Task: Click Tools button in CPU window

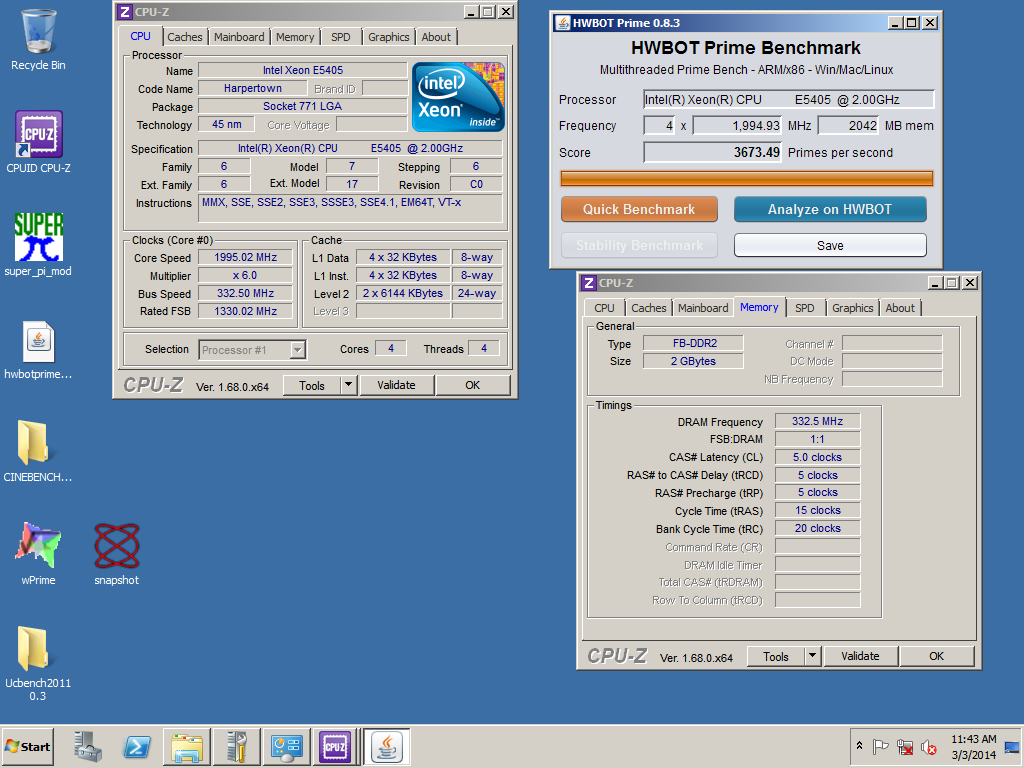Action: (x=312, y=385)
